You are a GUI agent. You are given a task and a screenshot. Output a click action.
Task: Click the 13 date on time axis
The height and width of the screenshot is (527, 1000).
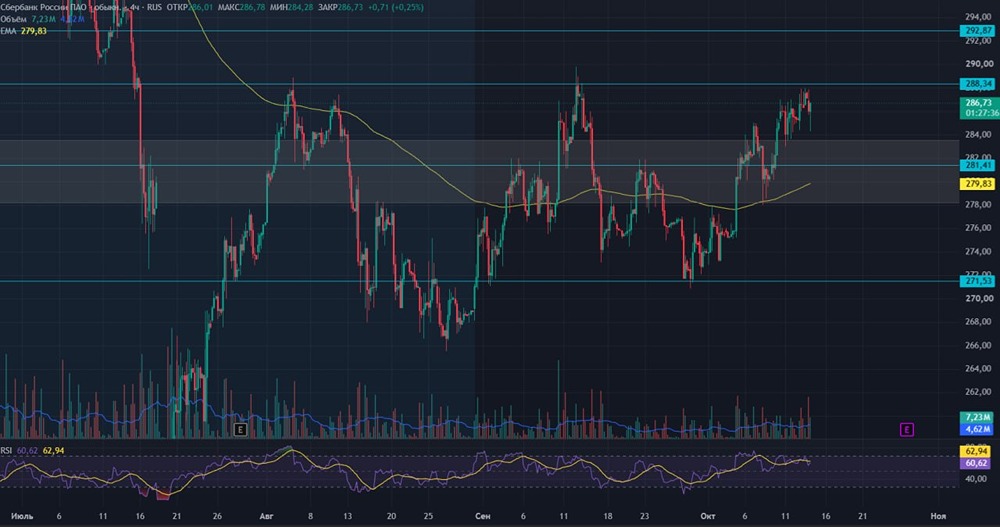pos(347,516)
